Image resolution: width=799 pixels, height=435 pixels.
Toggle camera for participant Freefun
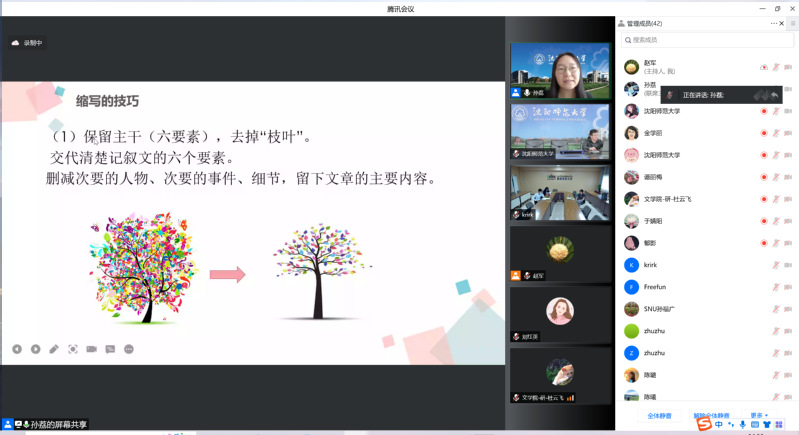[x=788, y=287]
